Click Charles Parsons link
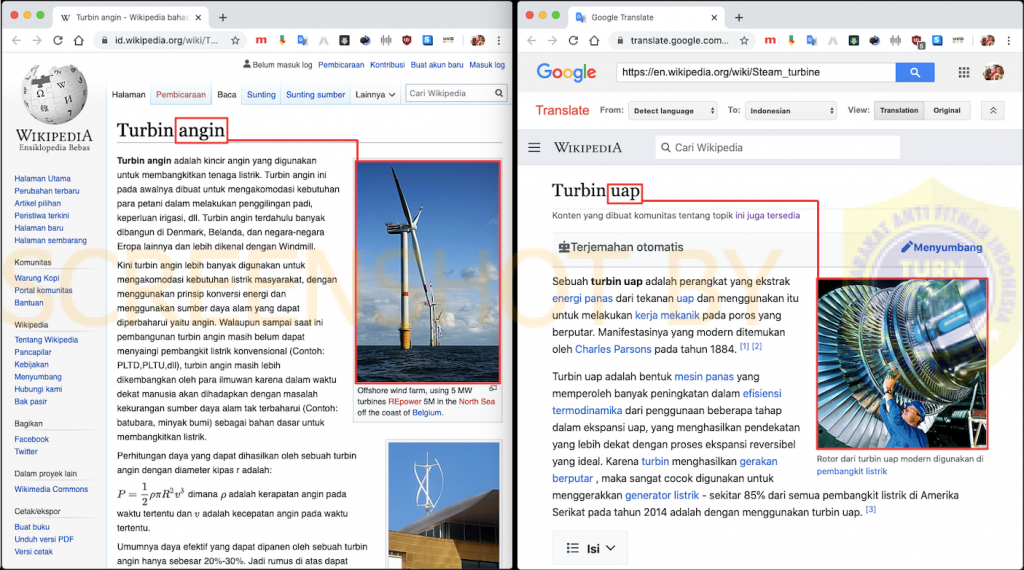Screen dimensions: 1024x570 tap(613, 349)
